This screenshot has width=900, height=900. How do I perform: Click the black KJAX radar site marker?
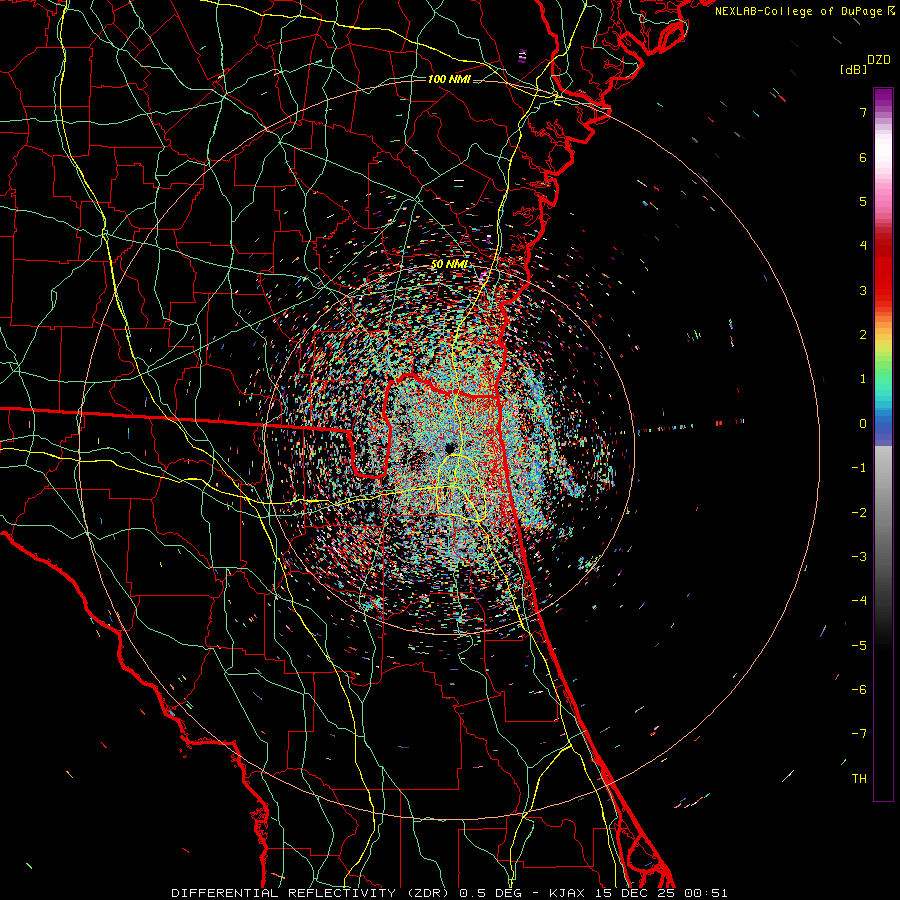[449, 448]
